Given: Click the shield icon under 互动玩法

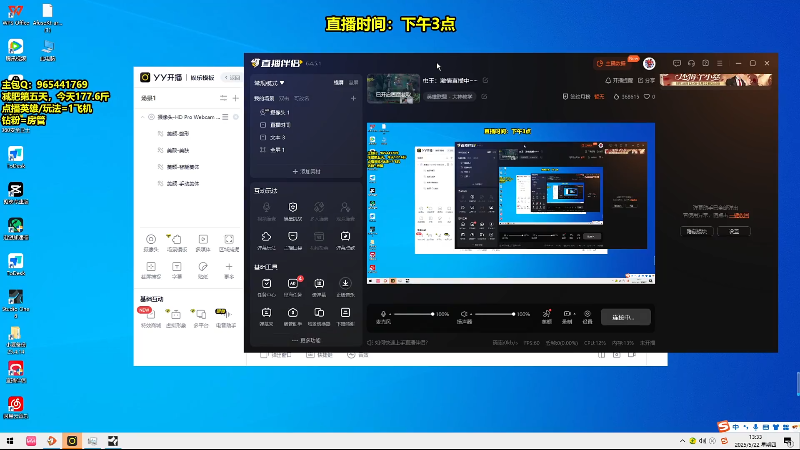Looking at the screenshot, I should click(x=292, y=207).
